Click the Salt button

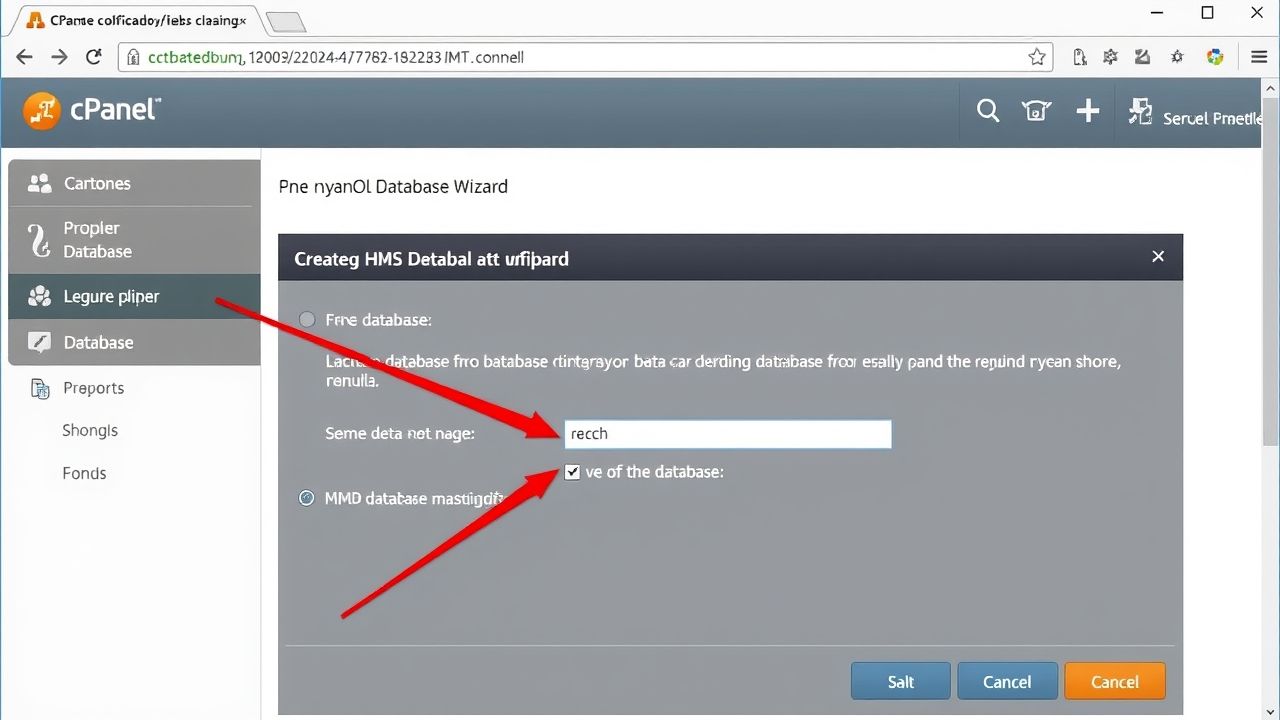900,681
